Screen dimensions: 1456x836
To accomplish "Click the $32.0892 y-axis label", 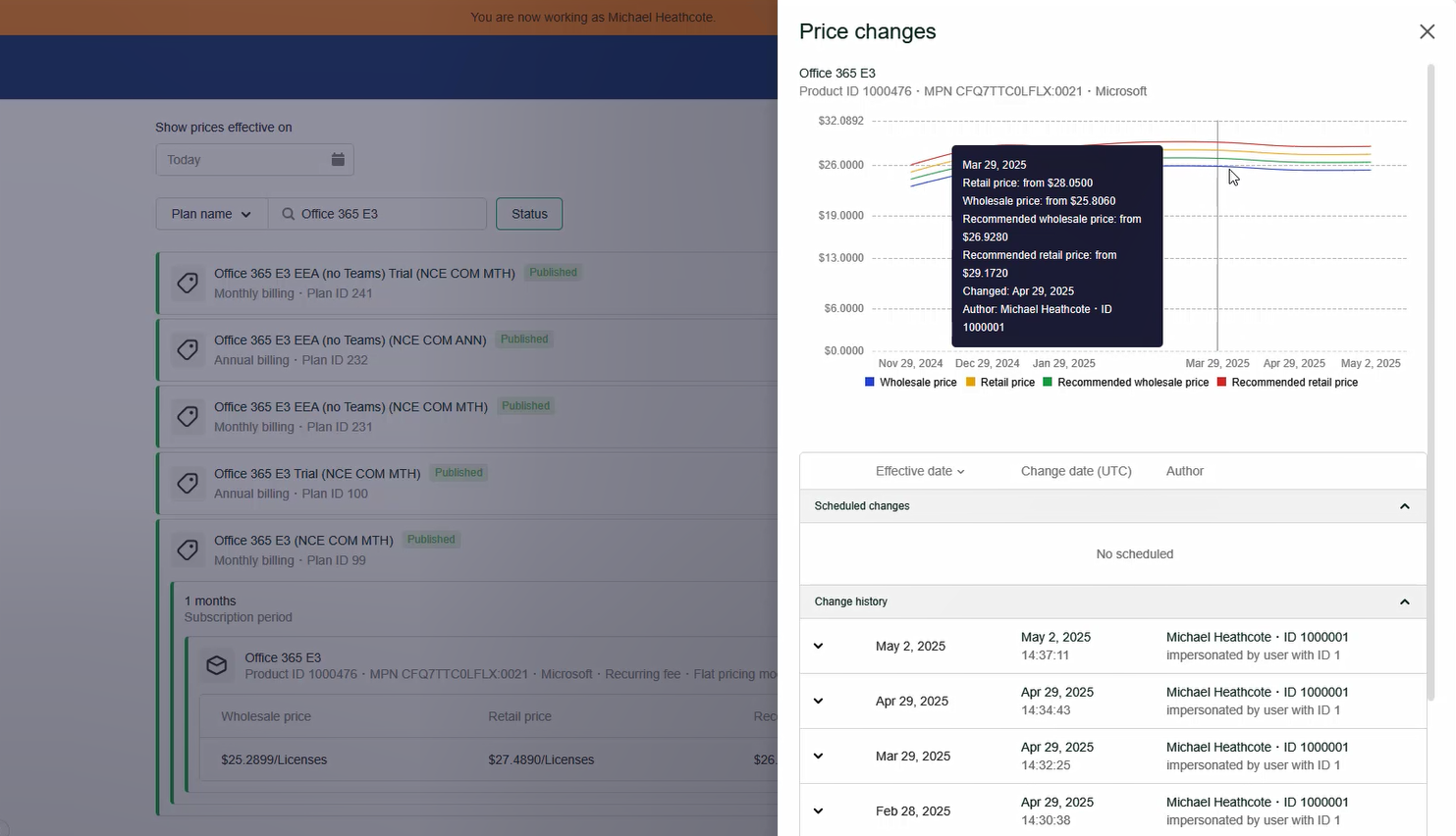I will pos(840,121).
